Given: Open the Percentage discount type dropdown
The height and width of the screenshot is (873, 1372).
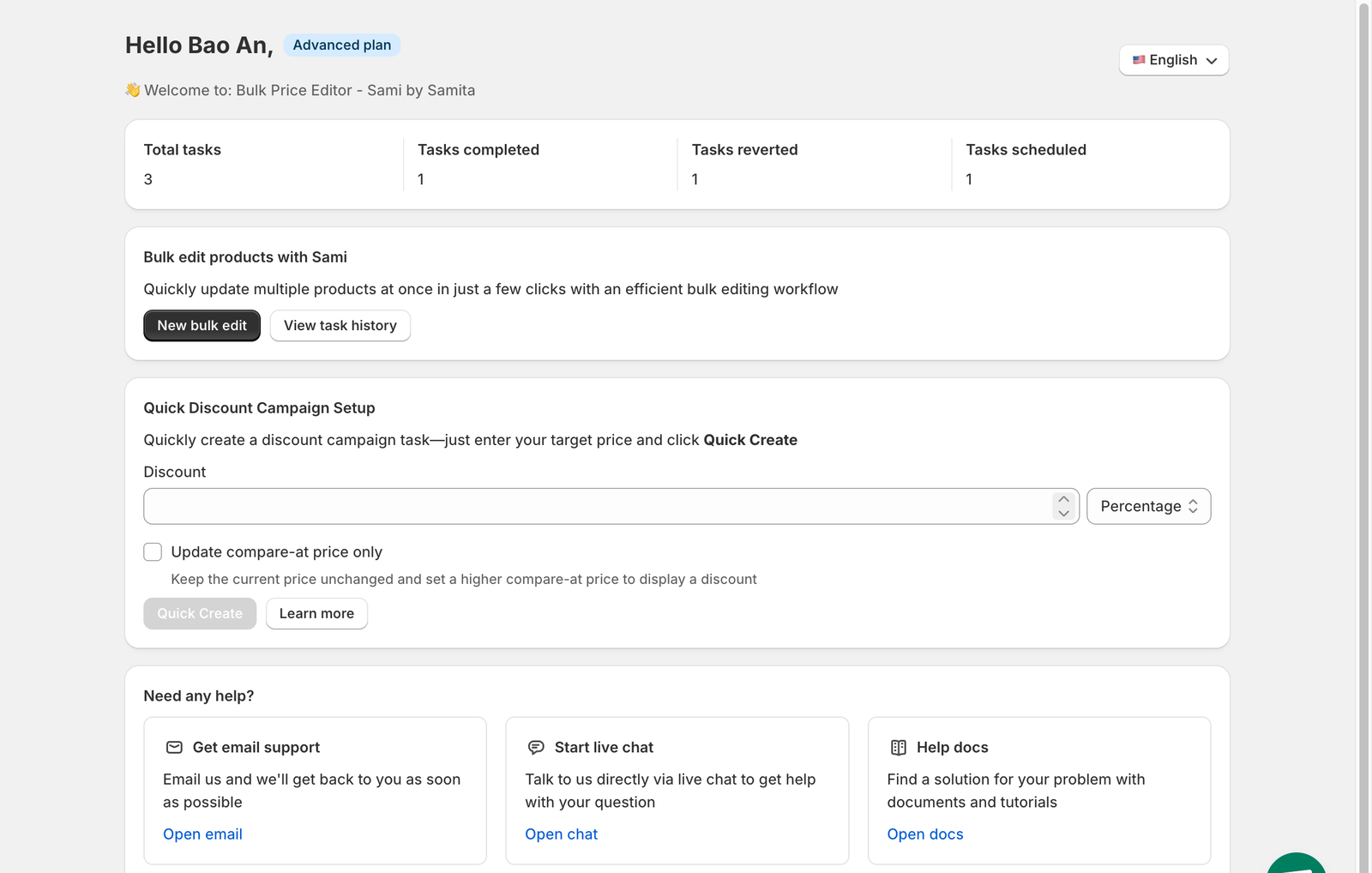Looking at the screenshot, I should pos(1148,506).
